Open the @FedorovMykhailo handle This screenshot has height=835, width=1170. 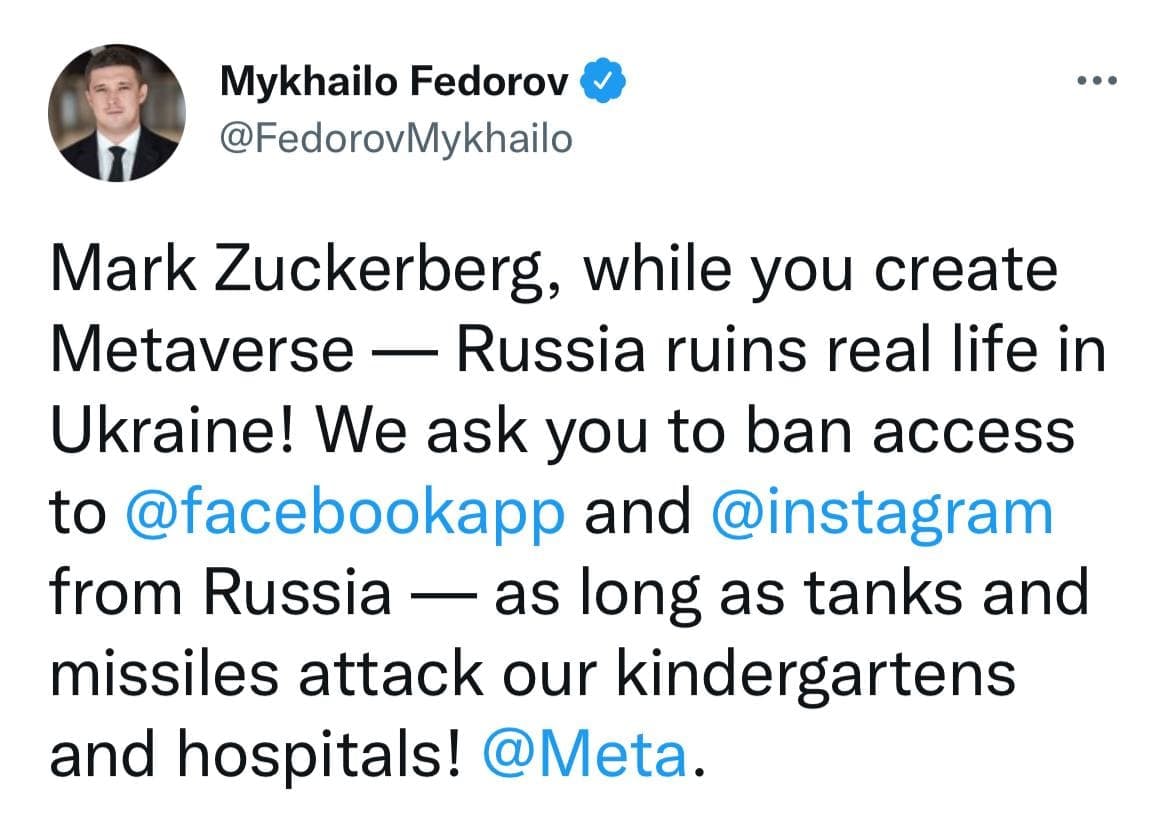pos(396,139)
